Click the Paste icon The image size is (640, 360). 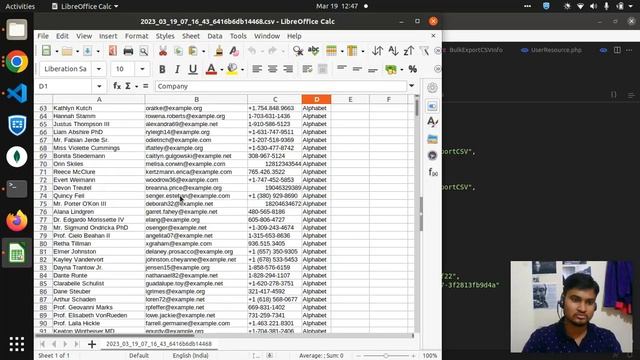pyautogui.click(x=193, y=51)
